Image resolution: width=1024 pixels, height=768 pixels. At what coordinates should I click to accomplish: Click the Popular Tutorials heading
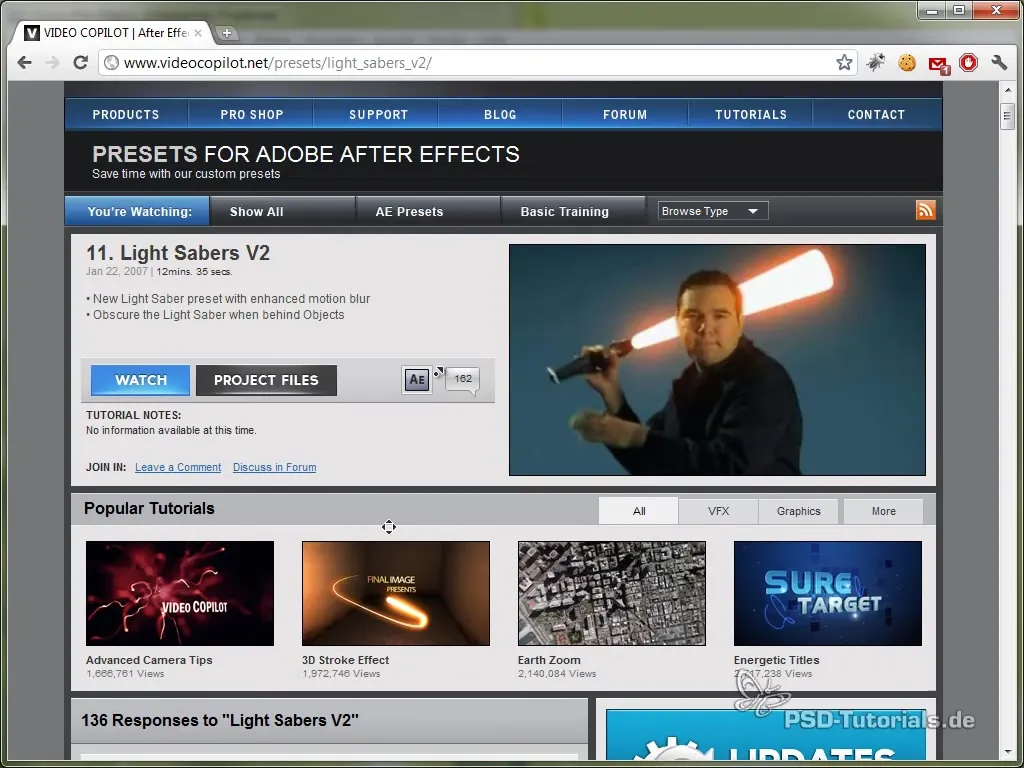pyautogui.click(x=149, y=508)
